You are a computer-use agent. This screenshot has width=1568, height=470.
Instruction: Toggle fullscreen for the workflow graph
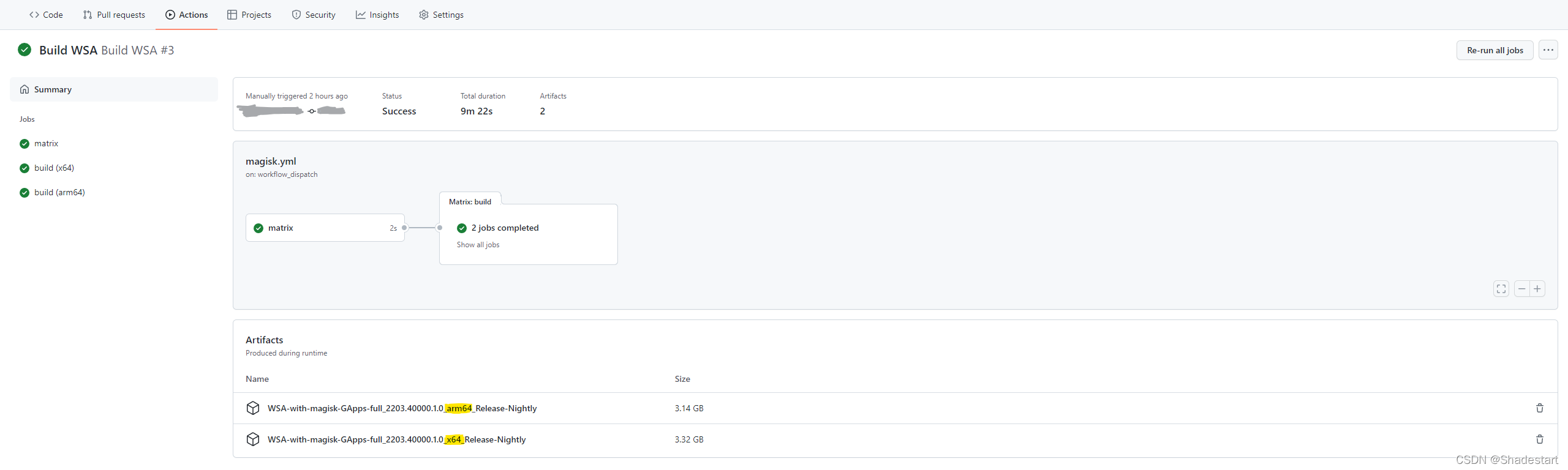(1501, 289)
